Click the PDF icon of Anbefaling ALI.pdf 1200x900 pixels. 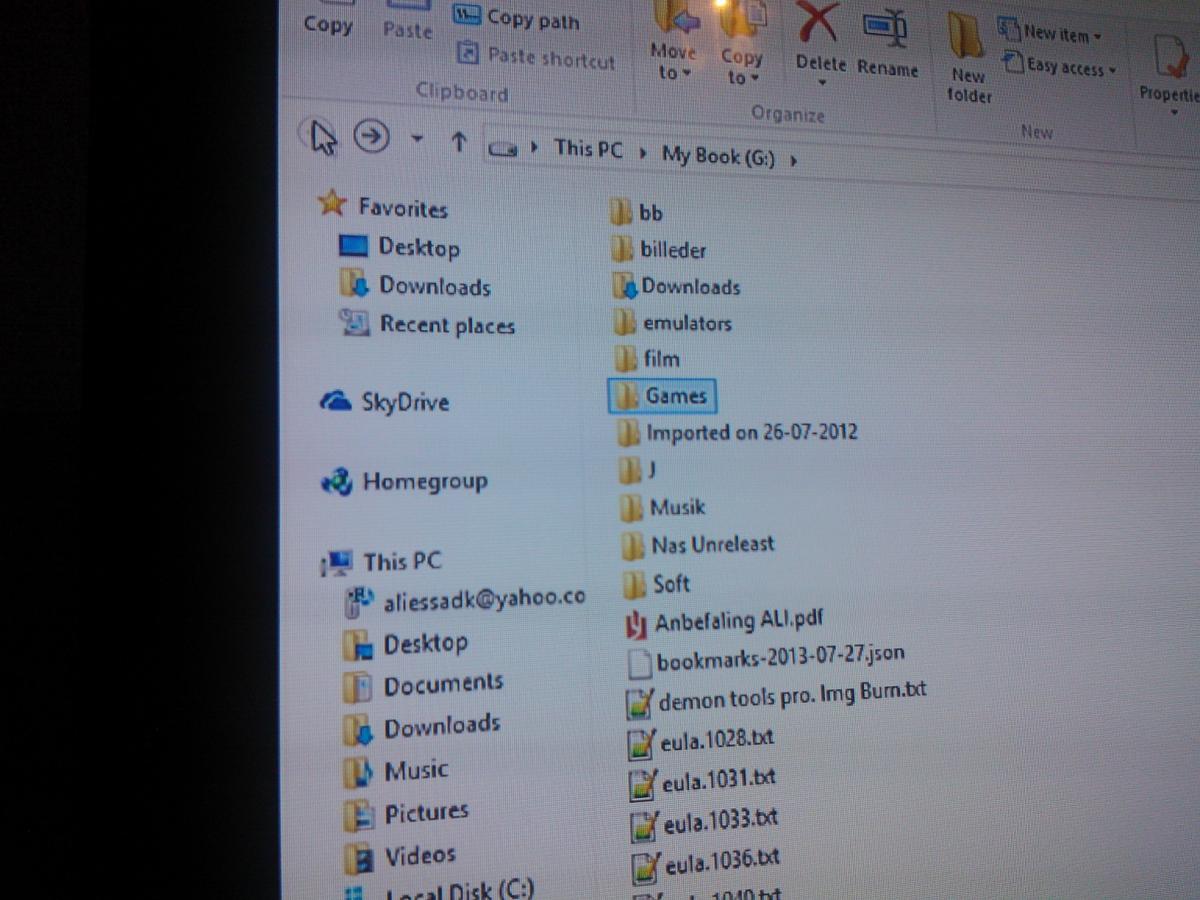click(636, 624)
